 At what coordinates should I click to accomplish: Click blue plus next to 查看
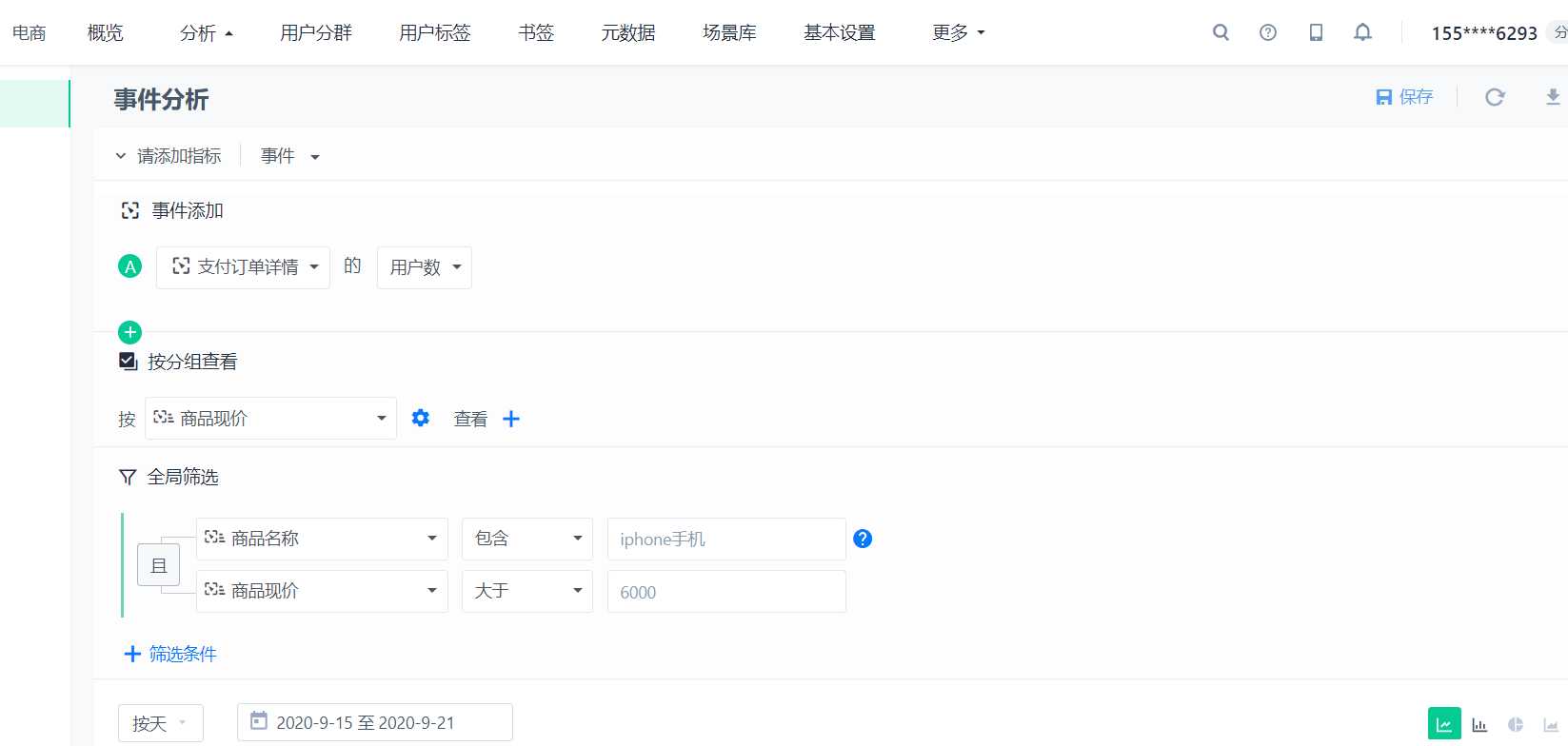(x=511, y=419)
